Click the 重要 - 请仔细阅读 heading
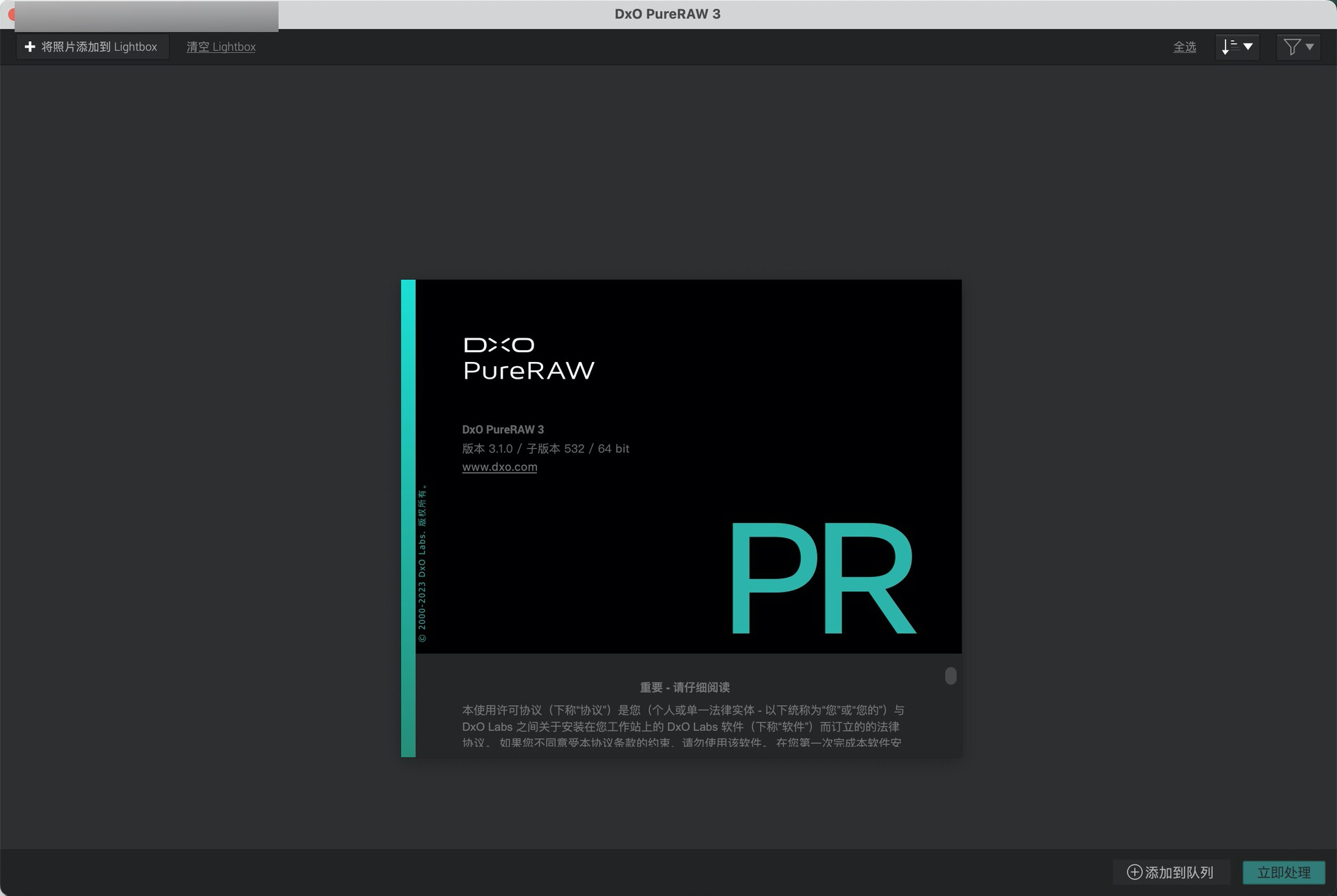Screen dimensions: 1337x896 click(686, 687)
